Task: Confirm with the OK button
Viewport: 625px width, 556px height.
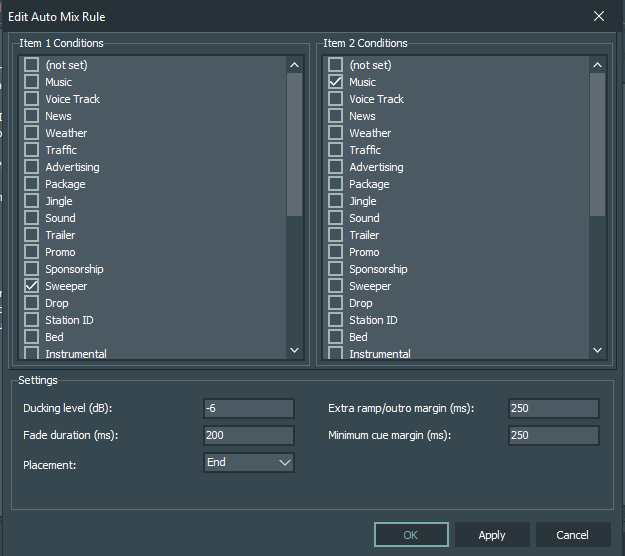Action: tap(411, 535)
